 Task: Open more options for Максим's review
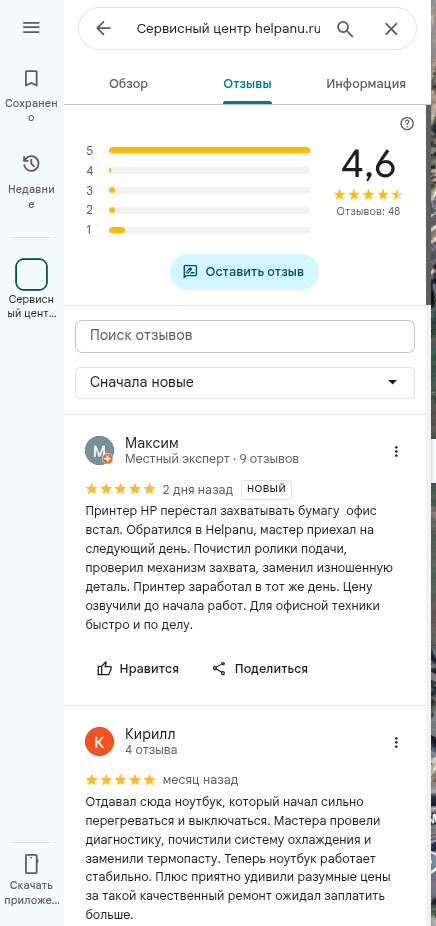396,451
